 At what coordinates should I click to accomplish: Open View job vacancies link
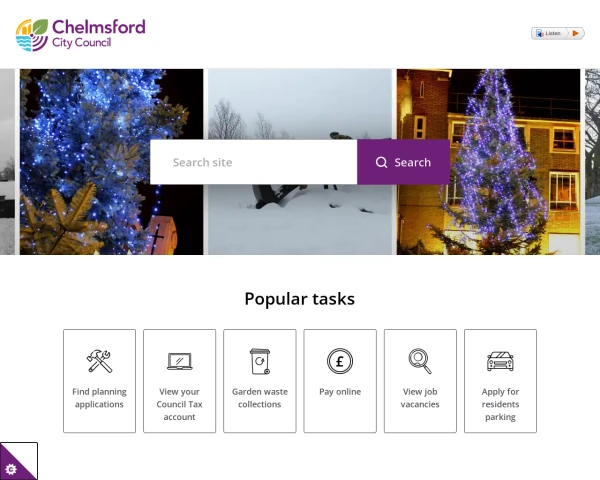pyautogui.click(x=420, y=398)
